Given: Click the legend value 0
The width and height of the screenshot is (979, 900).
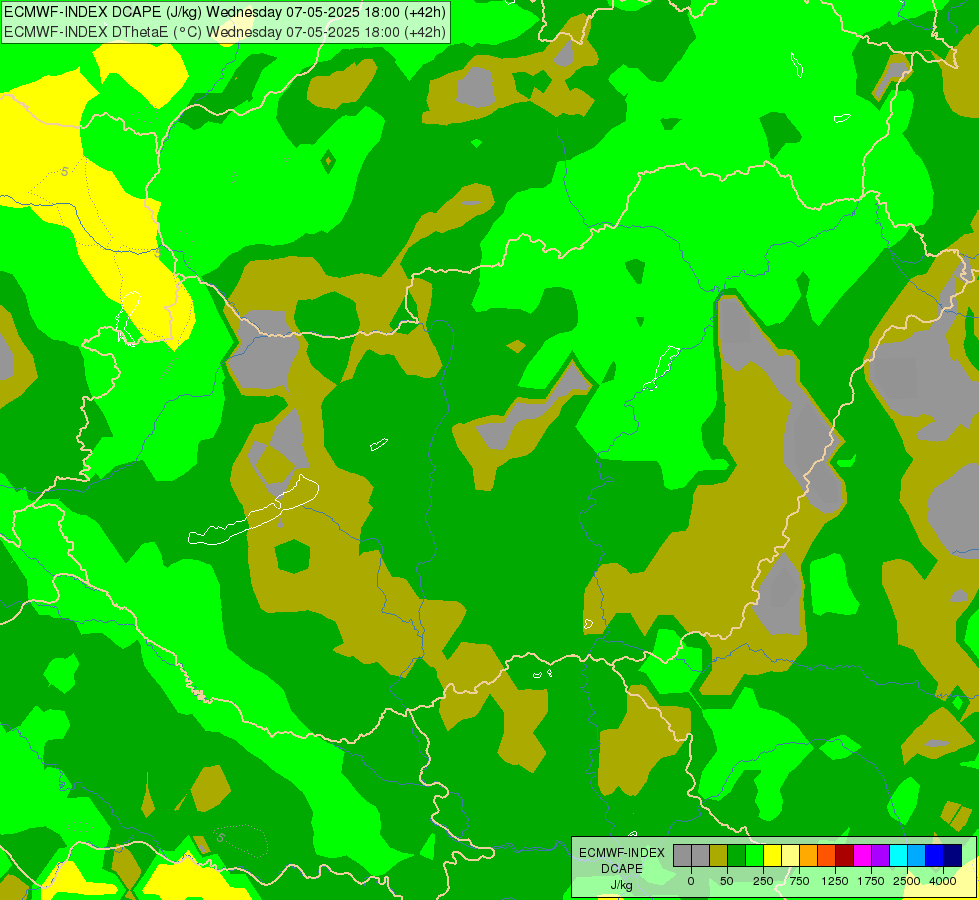Looking at the screenshot, I should coord(691,881).
